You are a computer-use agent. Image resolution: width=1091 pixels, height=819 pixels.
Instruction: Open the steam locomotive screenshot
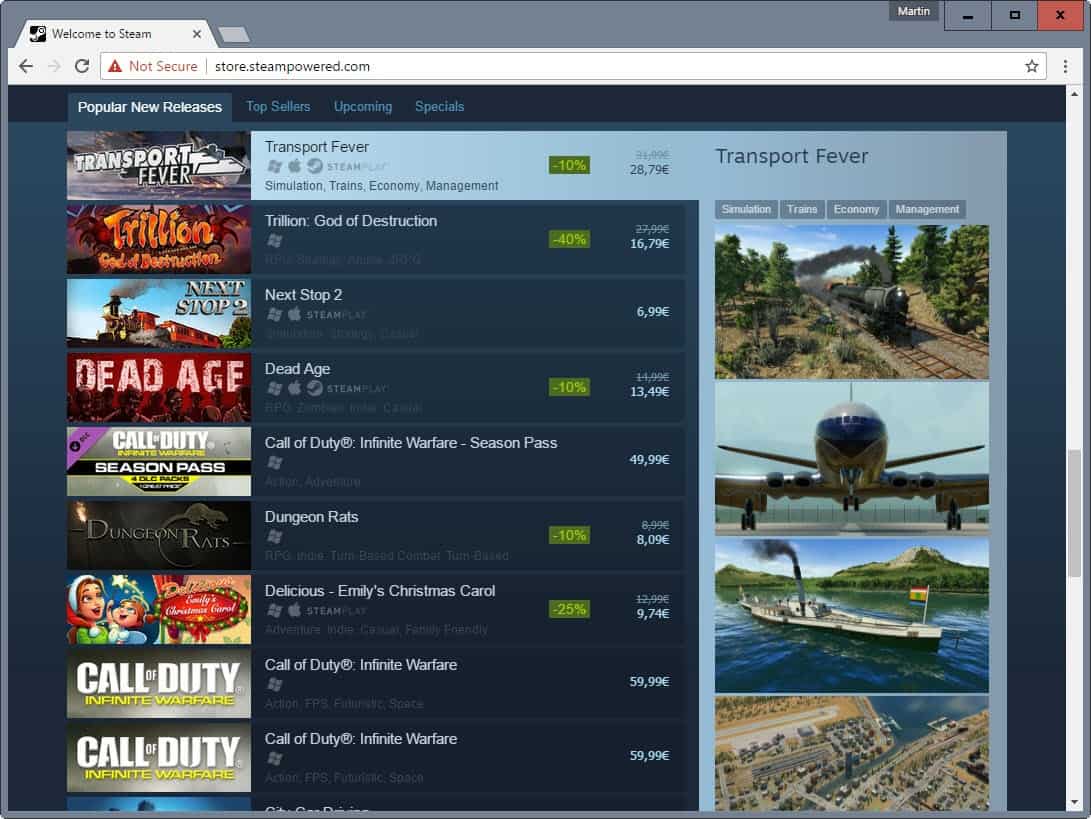coord(852,301)
